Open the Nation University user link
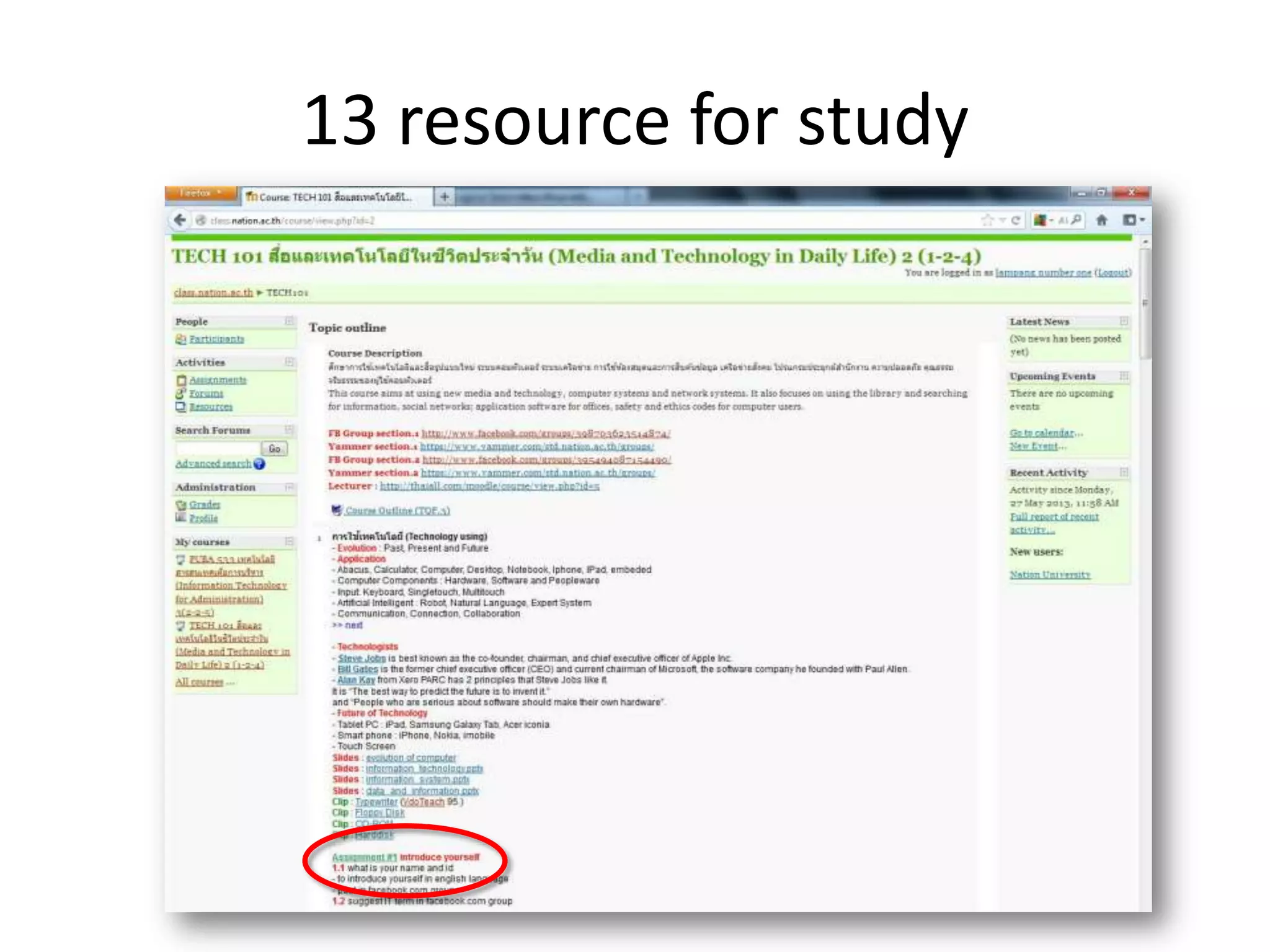The width and height of the screenshot is (1270, 952). click(x=1050, y=575)
